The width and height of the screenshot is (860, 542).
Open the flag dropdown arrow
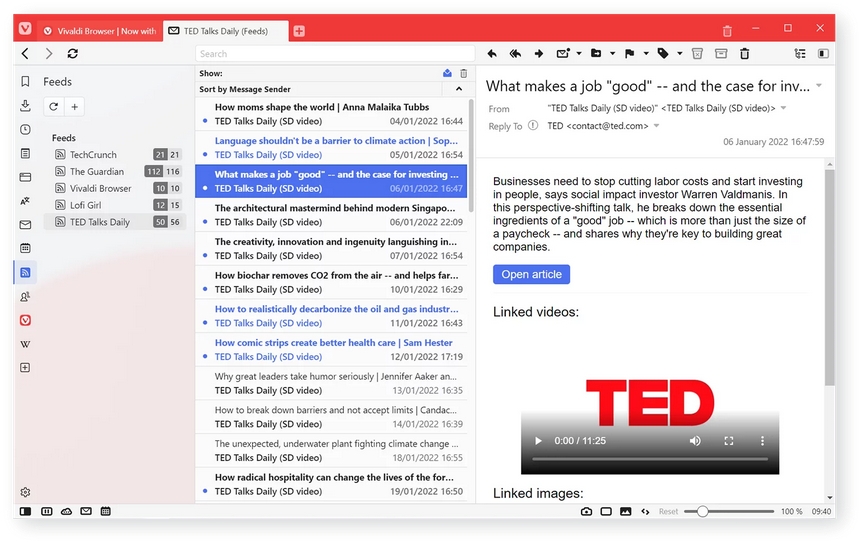click(646, 54)
